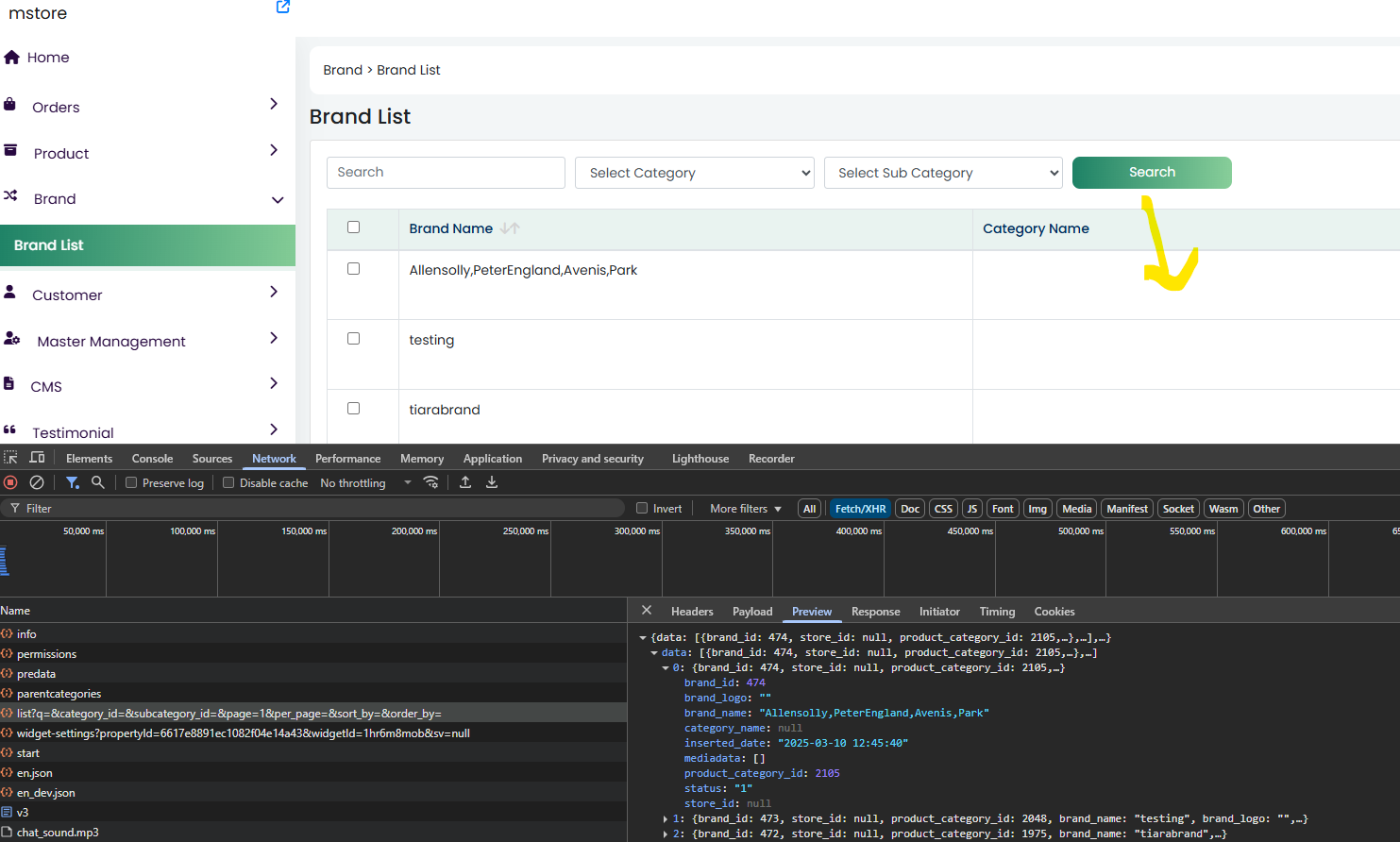This screenshot has height=842, width=1400.
Task: Filter requests by All types
Action: click(x=809, y=509)
